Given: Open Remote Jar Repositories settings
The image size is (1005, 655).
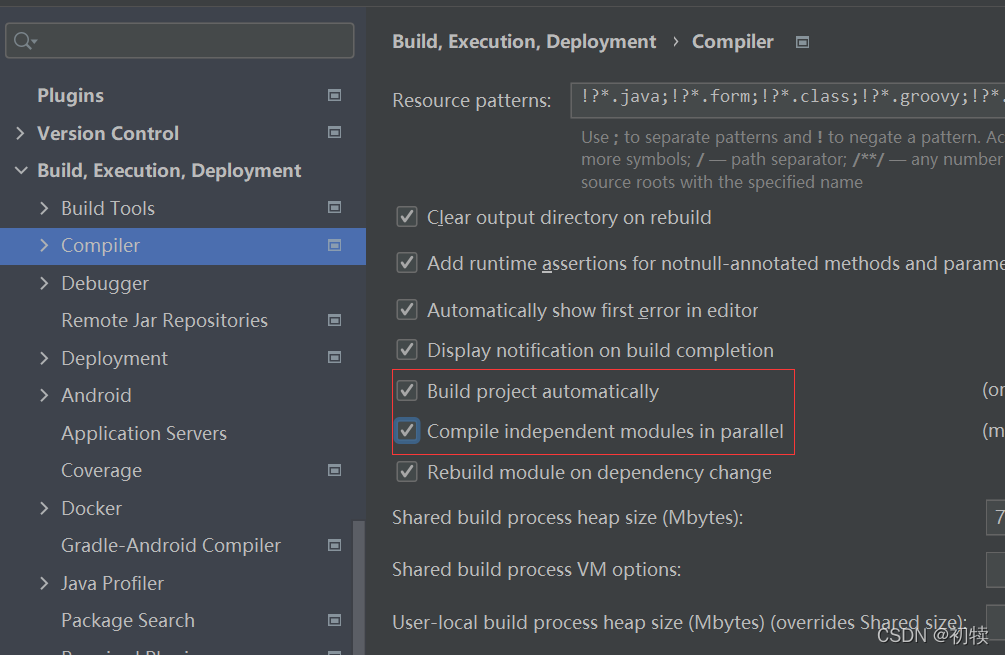Looking at the screenshot, I should (165, 320).
